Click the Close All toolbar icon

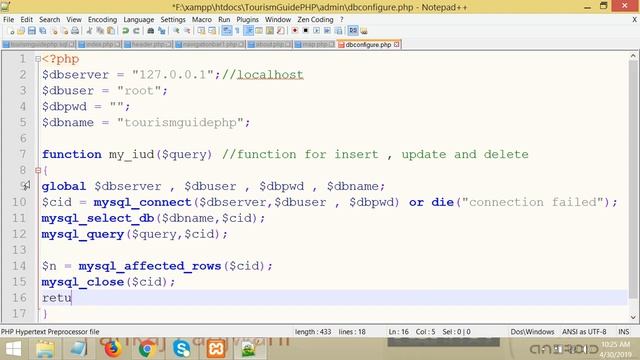click(64, 31)
